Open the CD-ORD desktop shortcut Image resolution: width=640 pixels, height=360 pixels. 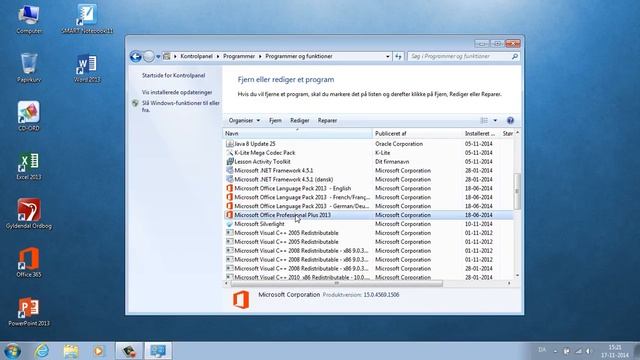[x=29, y=116]
